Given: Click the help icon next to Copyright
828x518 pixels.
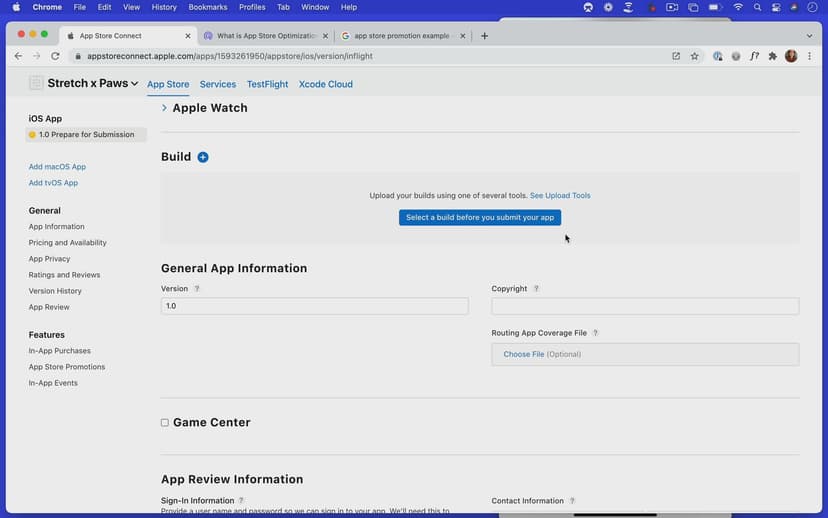Looking at the screenshot, I should 536,289.
